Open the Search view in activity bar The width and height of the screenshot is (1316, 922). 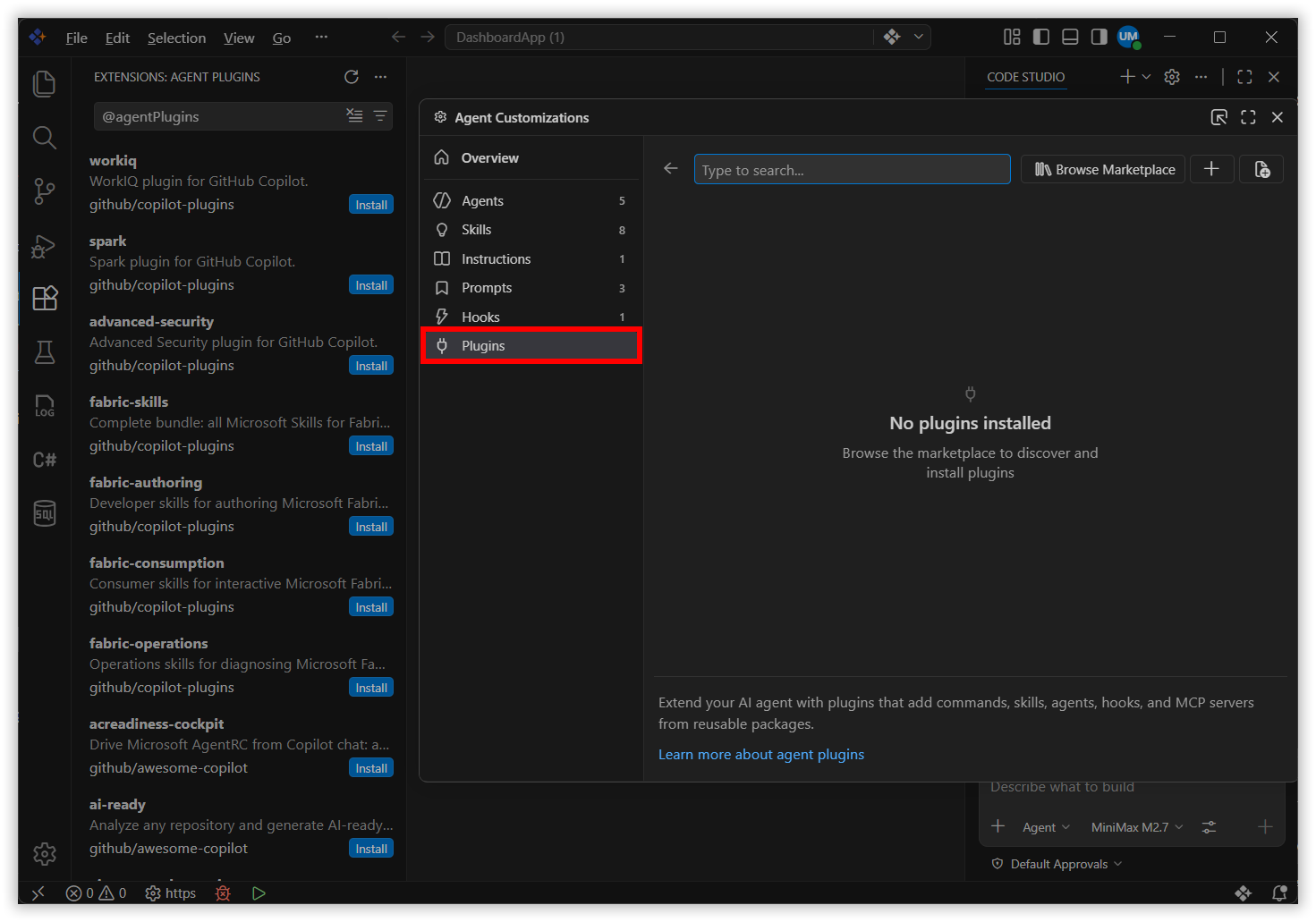click(x=44, y=137)
